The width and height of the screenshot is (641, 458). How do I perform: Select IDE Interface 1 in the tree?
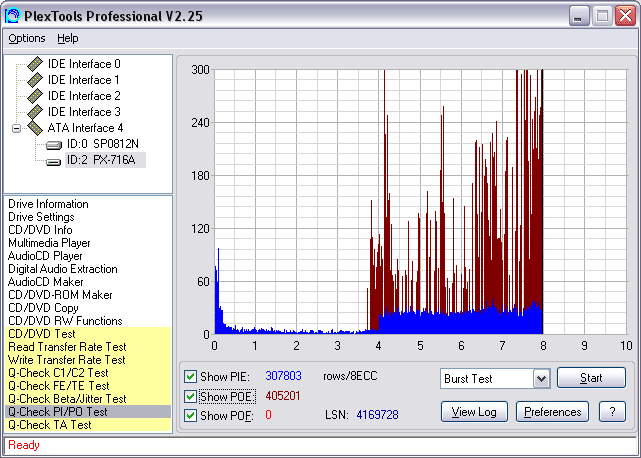pos(84,80)
